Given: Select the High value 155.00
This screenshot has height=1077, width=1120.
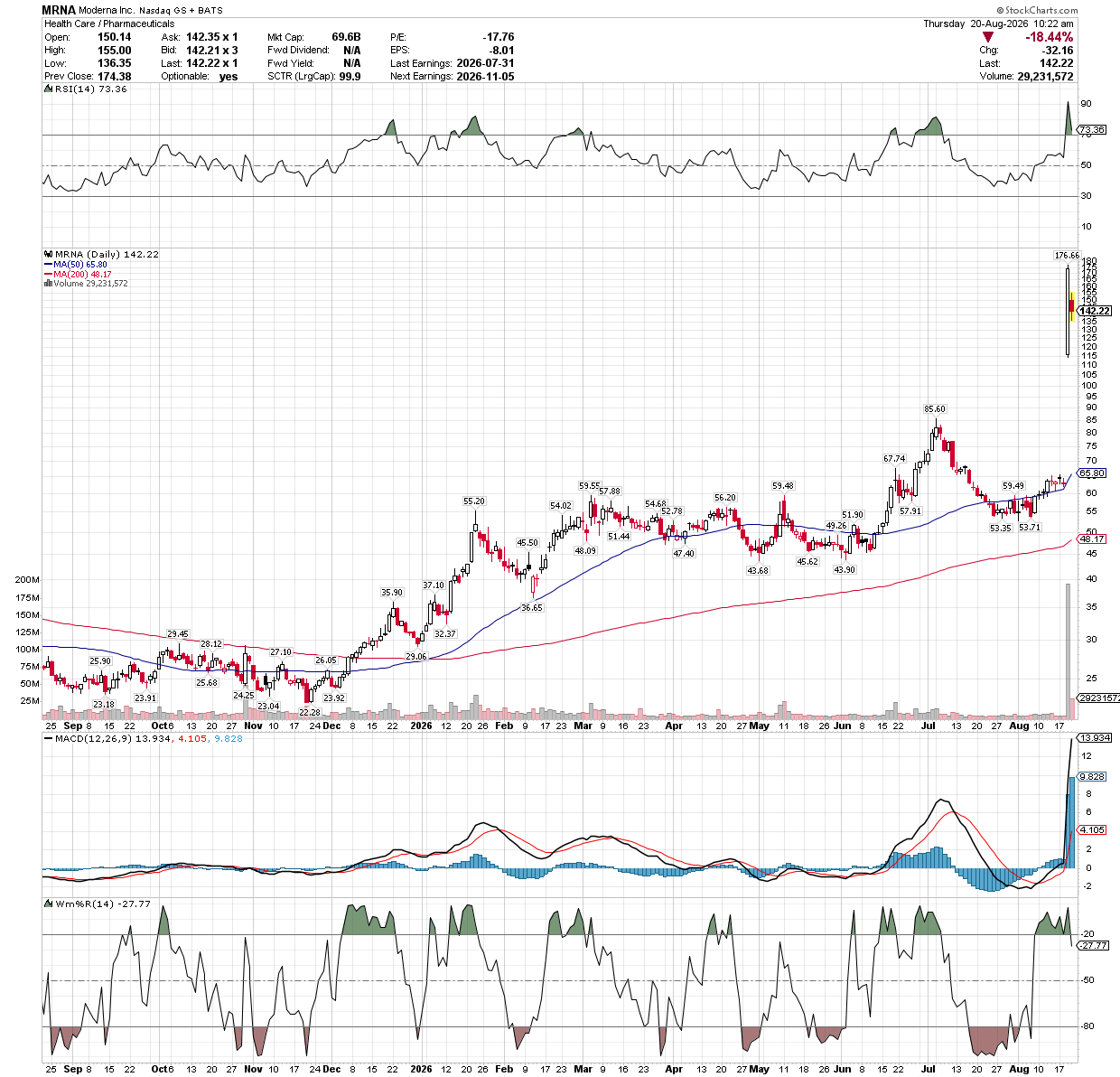Looking at the screenshot, I should 114,51.
